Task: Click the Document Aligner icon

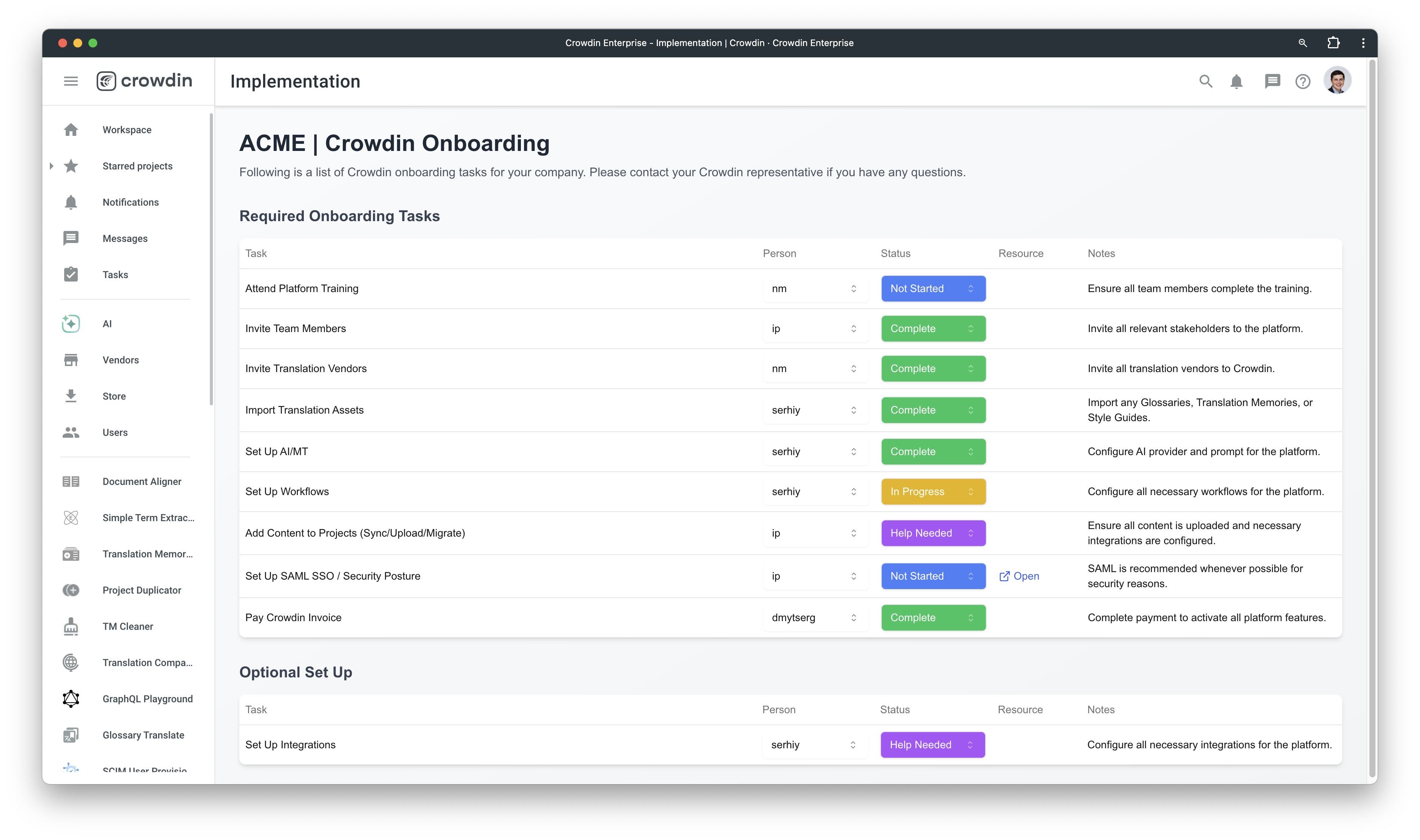Action: [71, 482]
